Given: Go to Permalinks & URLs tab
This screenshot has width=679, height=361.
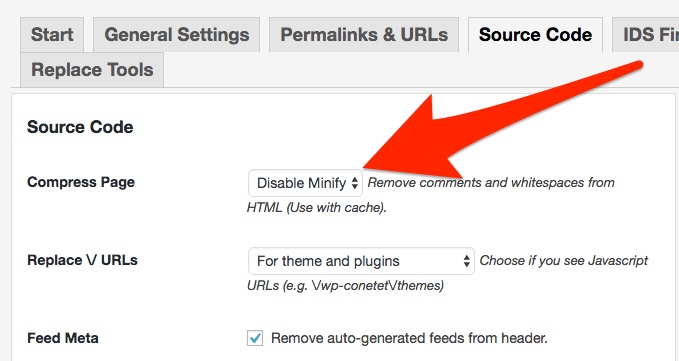Looking at the screenshot, I should (x=364, y=35).
